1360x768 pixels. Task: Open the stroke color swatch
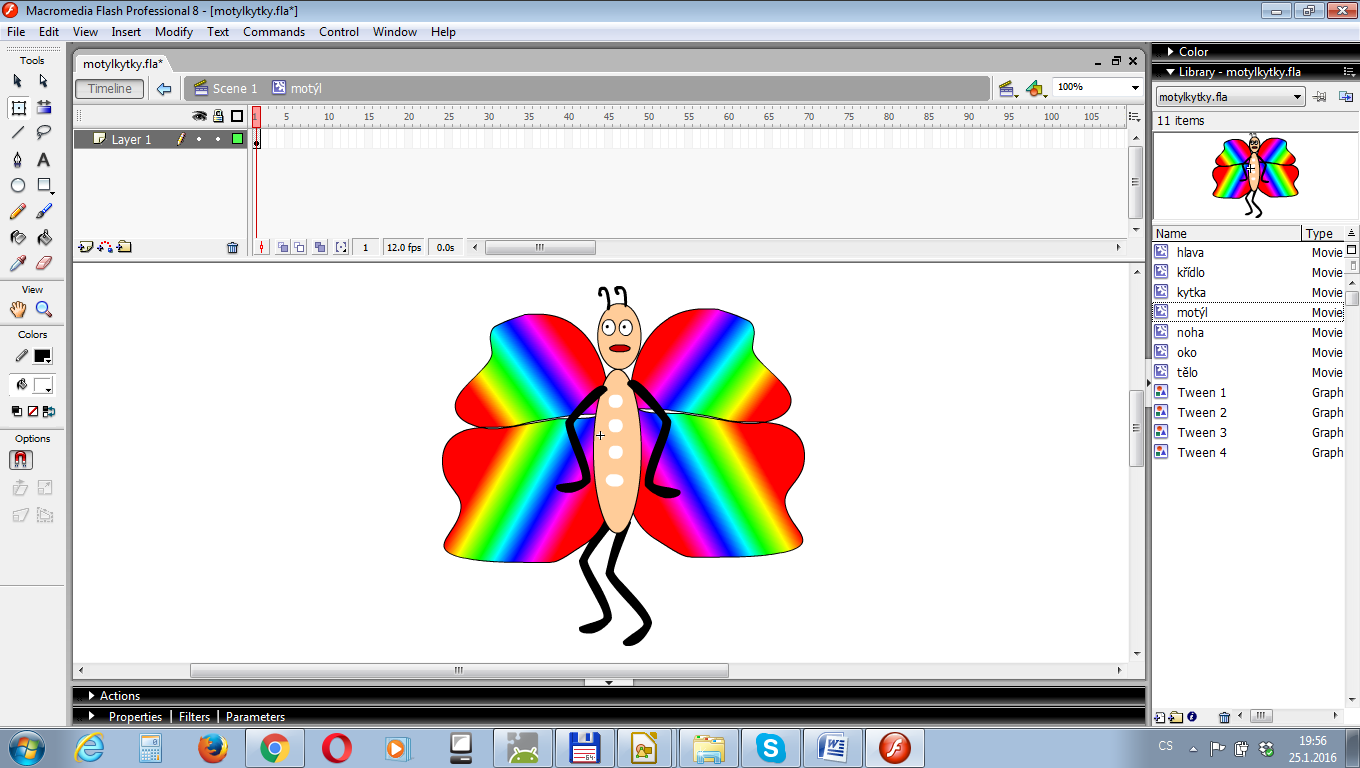[x=43, y=356]
